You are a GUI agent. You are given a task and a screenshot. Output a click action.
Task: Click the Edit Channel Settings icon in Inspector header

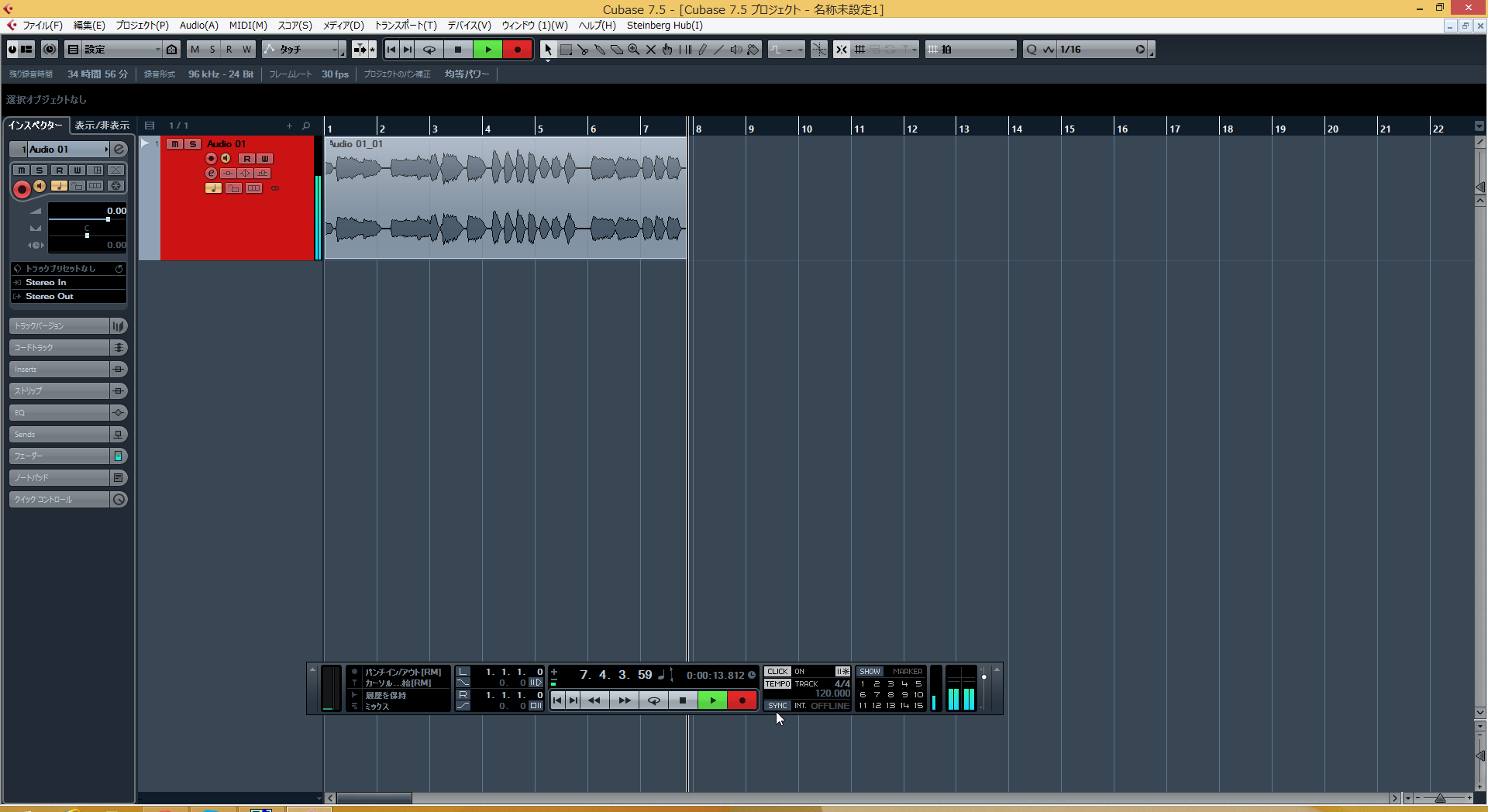coord(119,149)
